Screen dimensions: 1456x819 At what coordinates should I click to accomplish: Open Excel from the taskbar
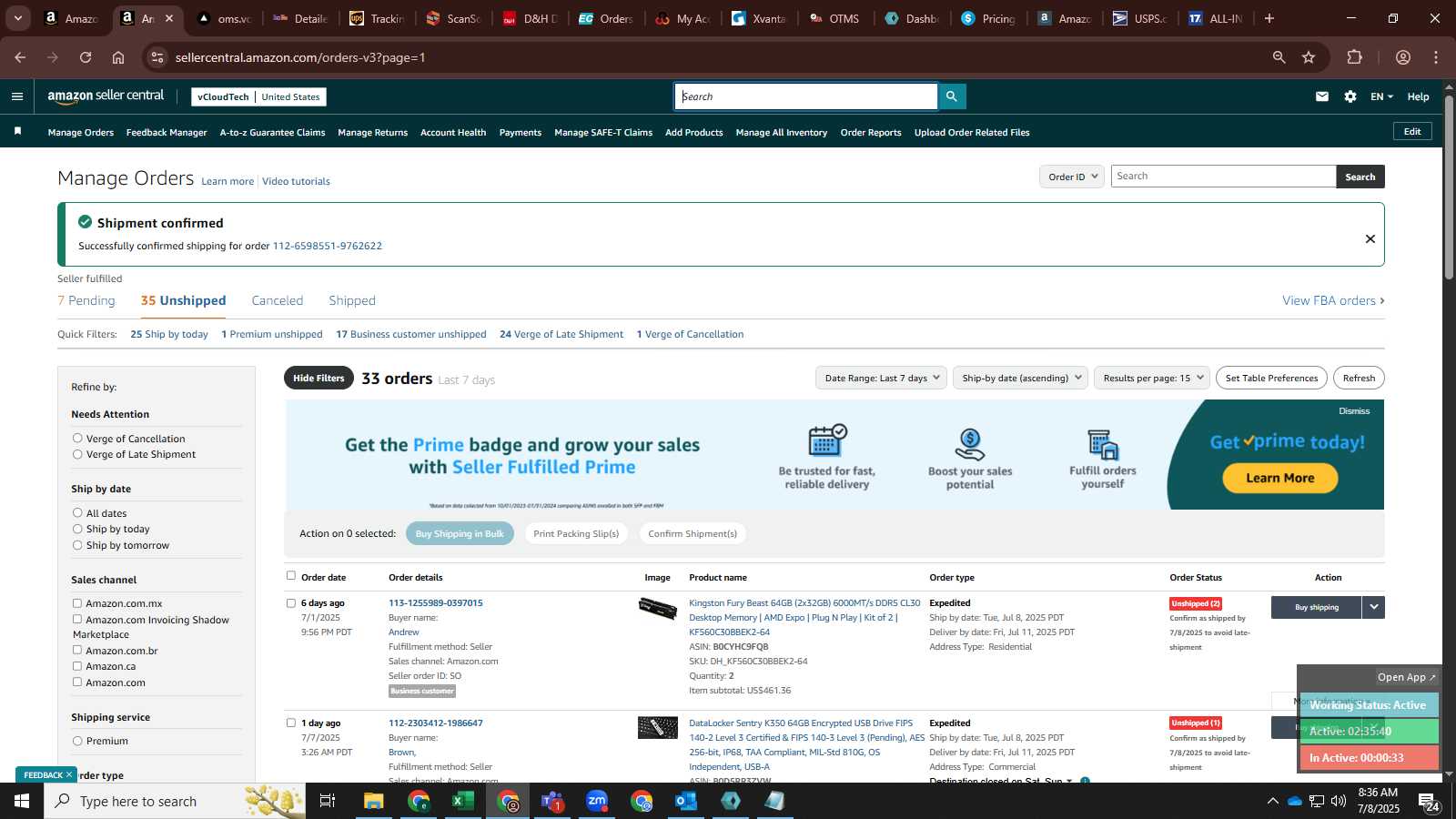463,801
